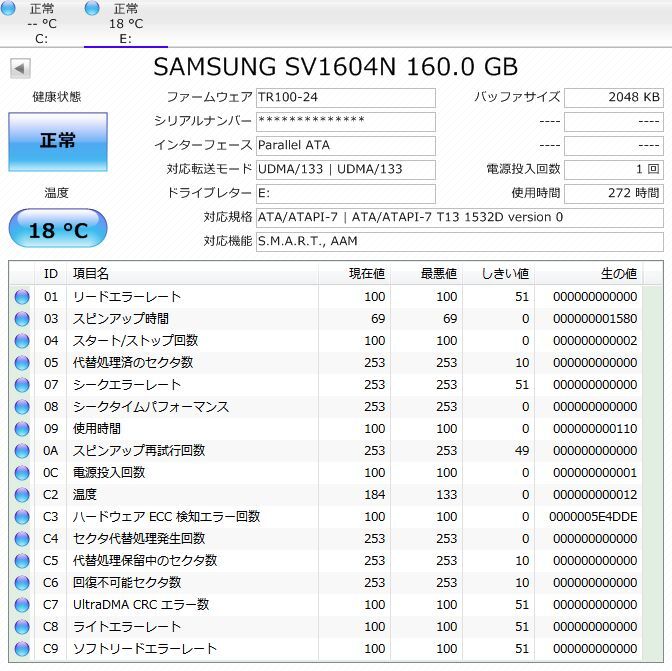Image resolution: width=672 pixels, height=671 pixels.
Task: Click status icon for ソフトリードエラーレート row
Action: tap(22, 649)
